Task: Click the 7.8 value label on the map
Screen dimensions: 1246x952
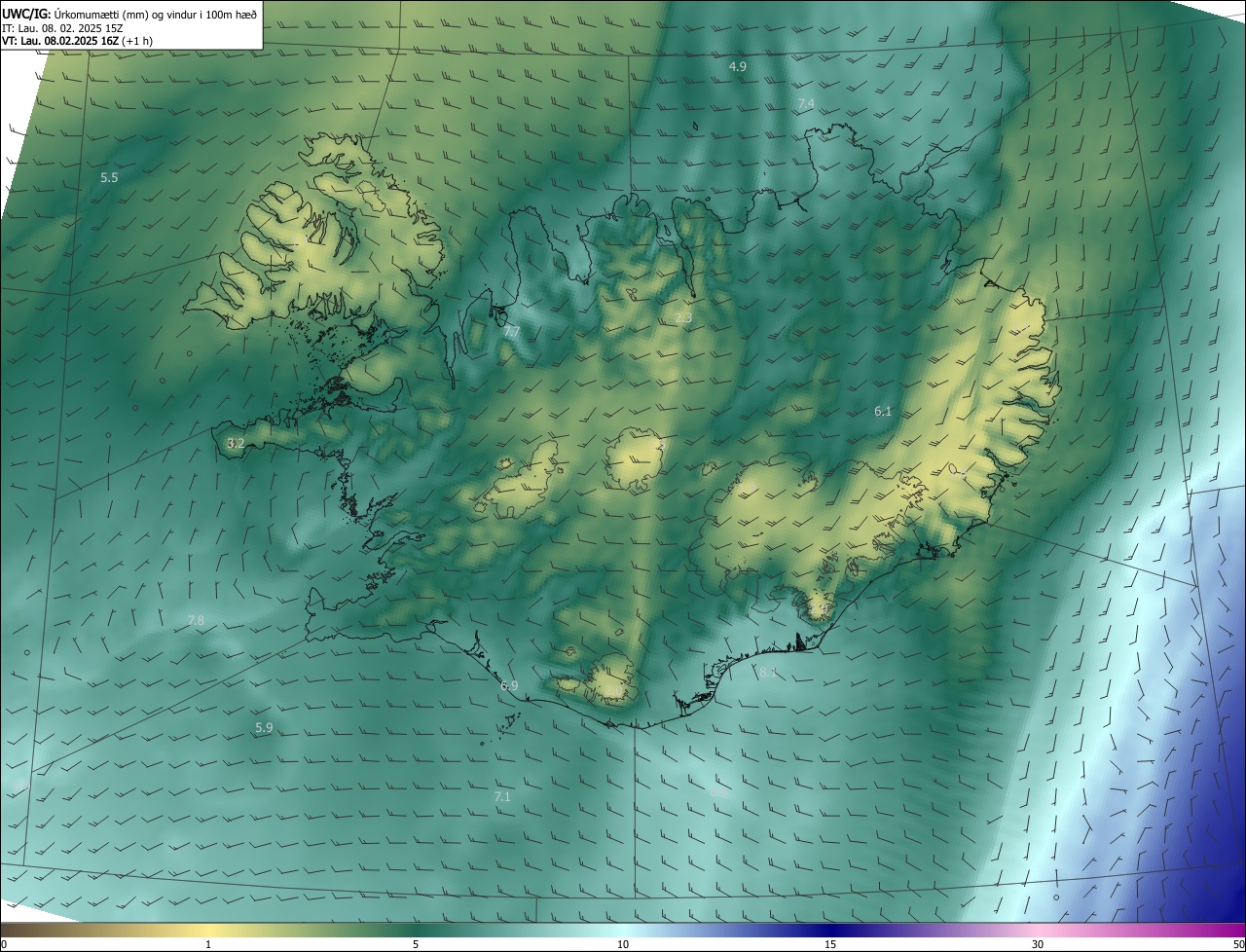Action: [x=196, y=620]
